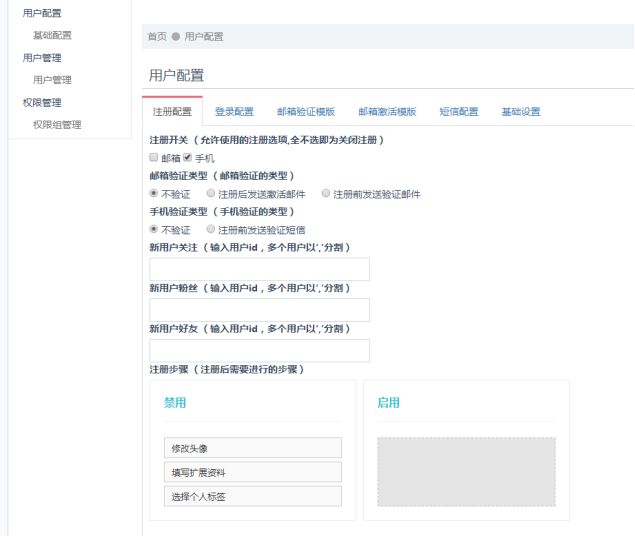Select 权限组管理 in the sidebar
The image size is (635, 537).
(57, 125)
